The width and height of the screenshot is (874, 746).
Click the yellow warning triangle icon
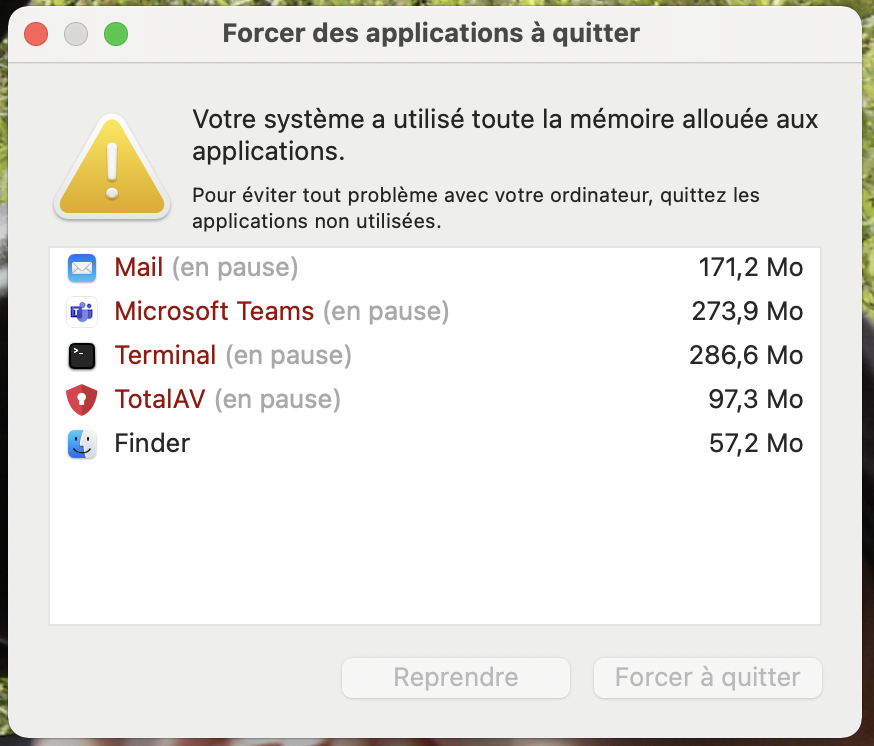pyautogui.click(x=112, y=168)
